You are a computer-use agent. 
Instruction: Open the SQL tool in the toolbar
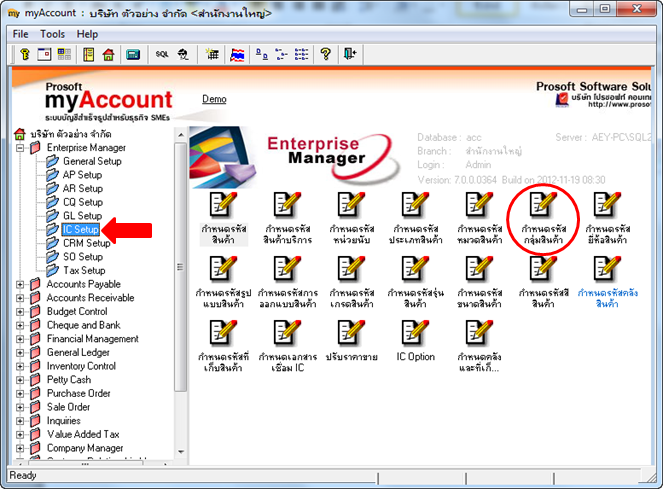click(162, 54)
